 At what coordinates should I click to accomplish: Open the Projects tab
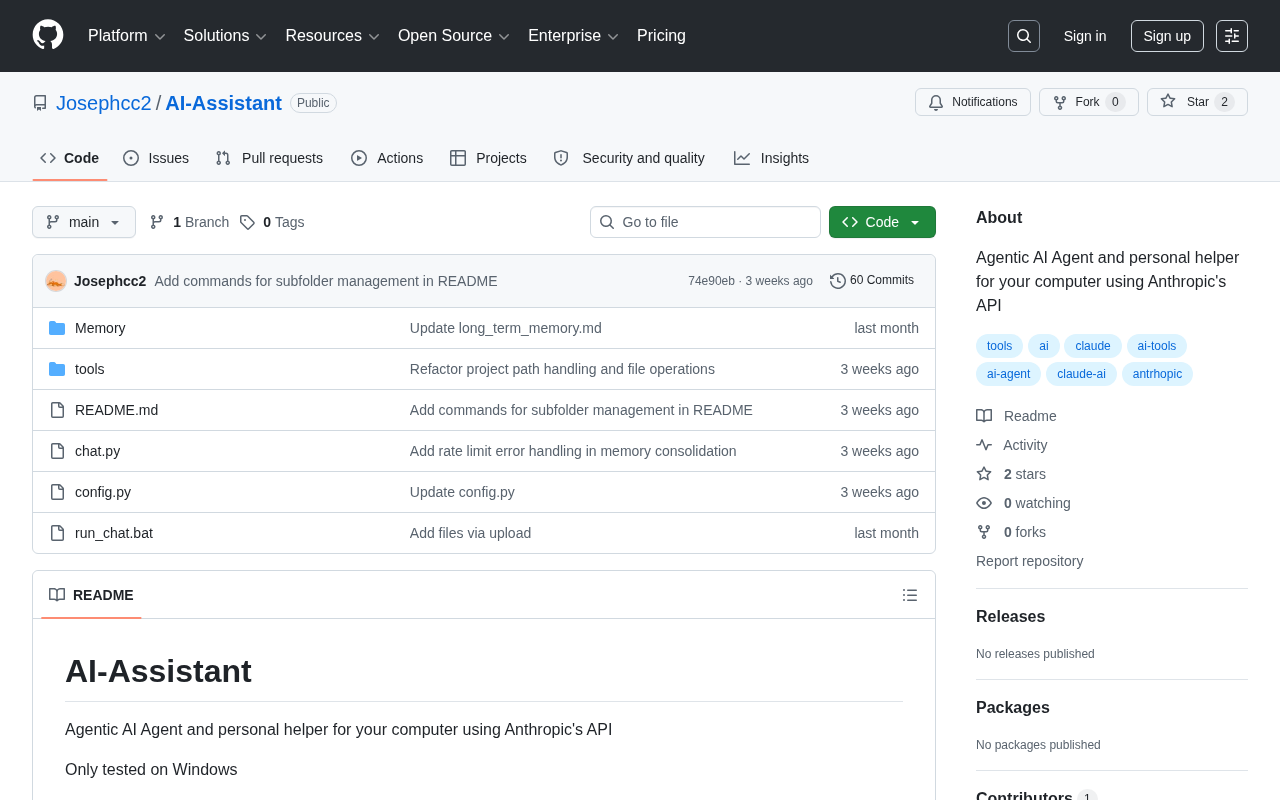point(488,158)
